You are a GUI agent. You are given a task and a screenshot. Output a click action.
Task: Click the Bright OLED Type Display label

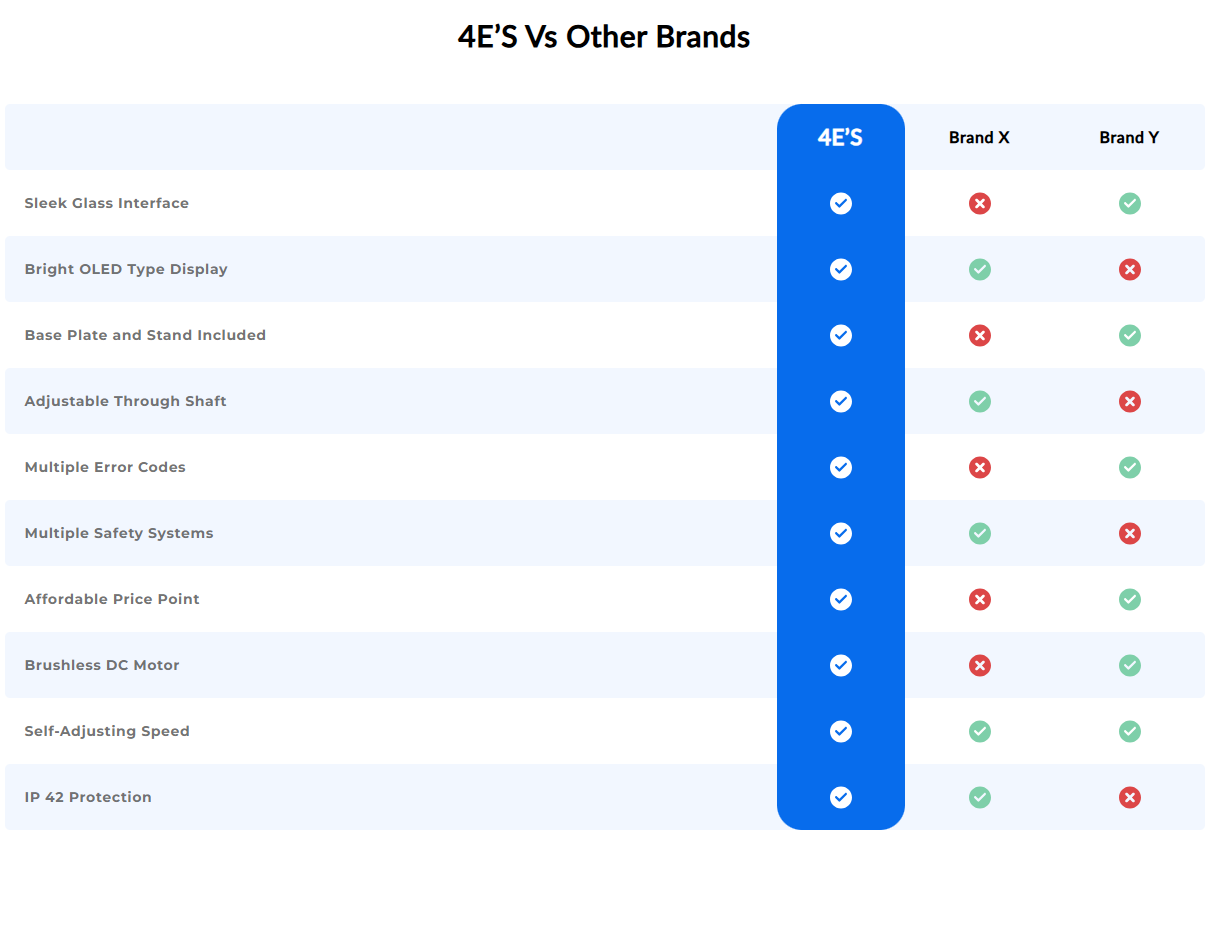coord(126,269)
